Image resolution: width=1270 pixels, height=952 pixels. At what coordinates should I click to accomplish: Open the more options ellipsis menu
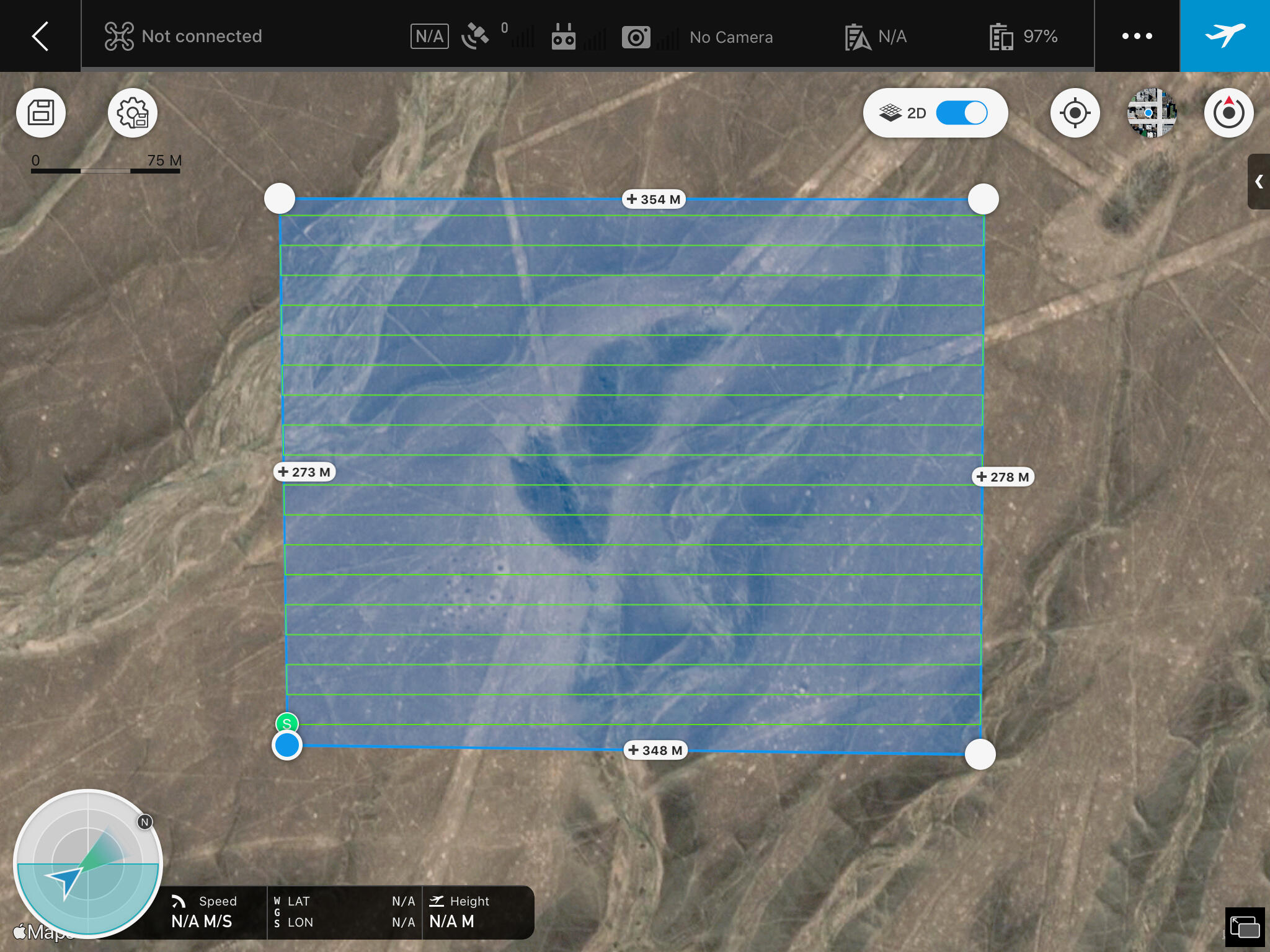click(1138, 36)
